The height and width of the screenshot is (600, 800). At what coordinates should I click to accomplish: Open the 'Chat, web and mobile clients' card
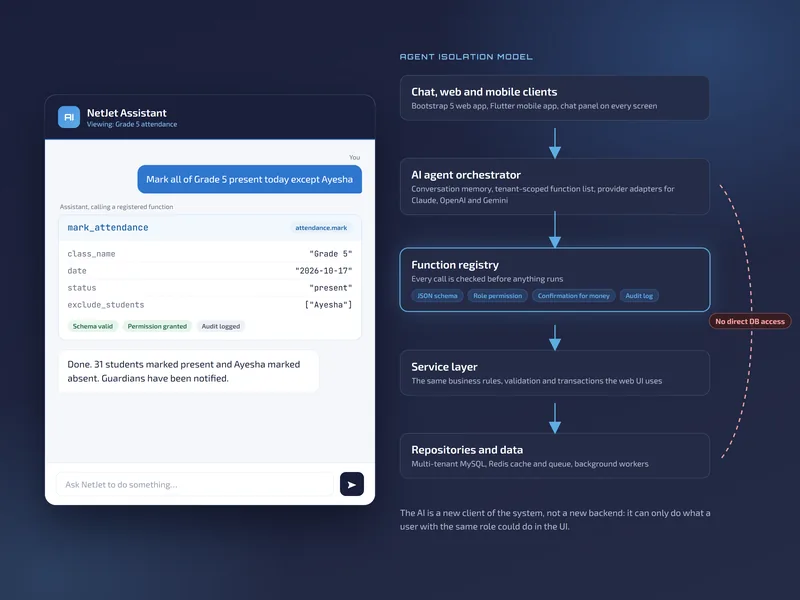pyautogui.click(x=555, y=98)
